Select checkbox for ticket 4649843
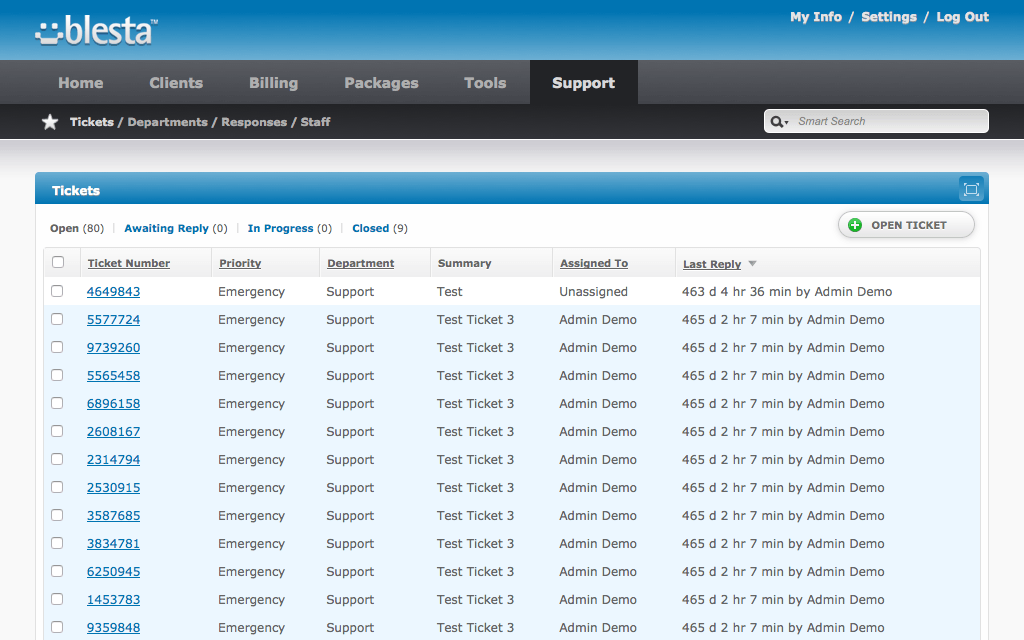Screen dimensions: 1024x640 [58, 291]
